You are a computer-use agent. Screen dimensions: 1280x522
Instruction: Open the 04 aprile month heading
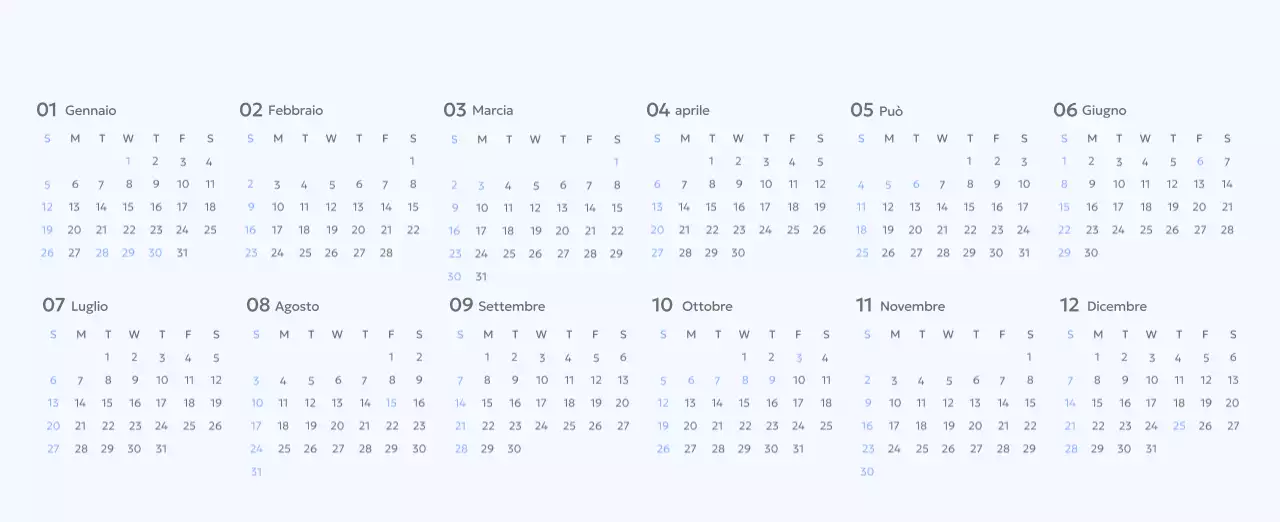pyautogui.click(x=678, y=110)
